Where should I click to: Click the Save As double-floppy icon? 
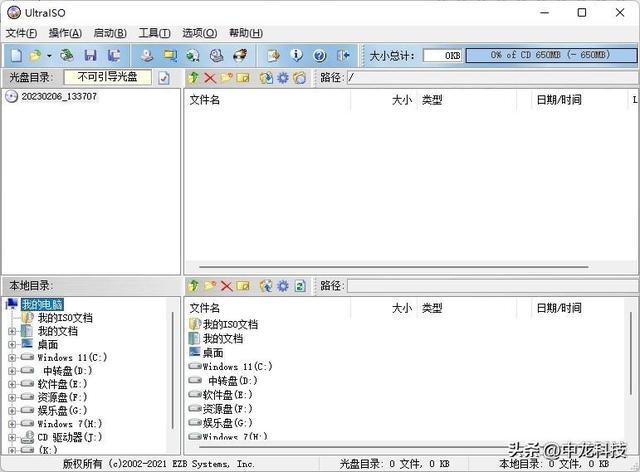[114, 55]
